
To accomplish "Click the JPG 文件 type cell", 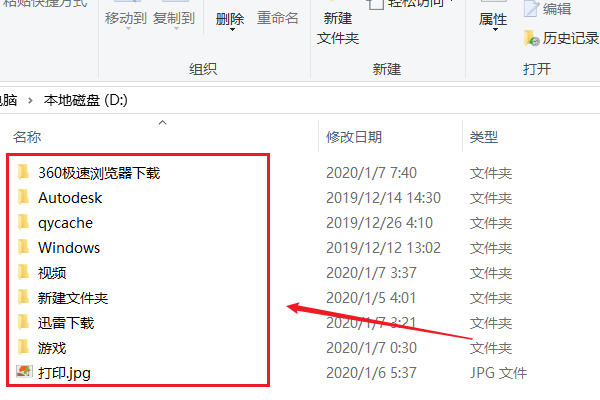I will (x=499, y=373).
